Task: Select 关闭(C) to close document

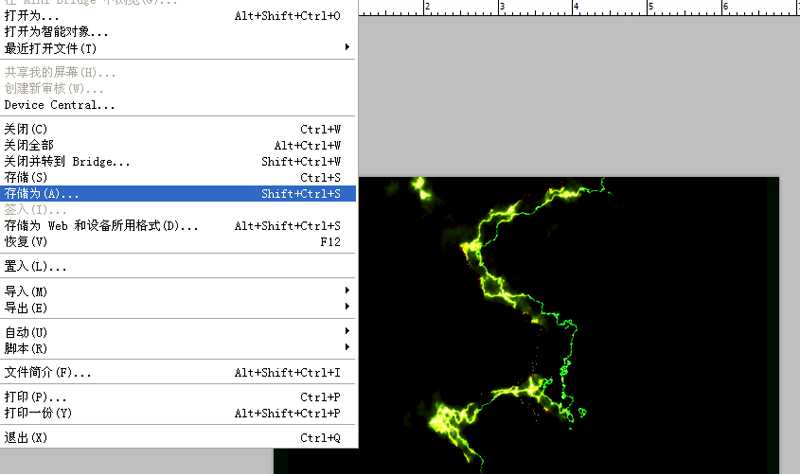Action: click(x=26, y=129)
